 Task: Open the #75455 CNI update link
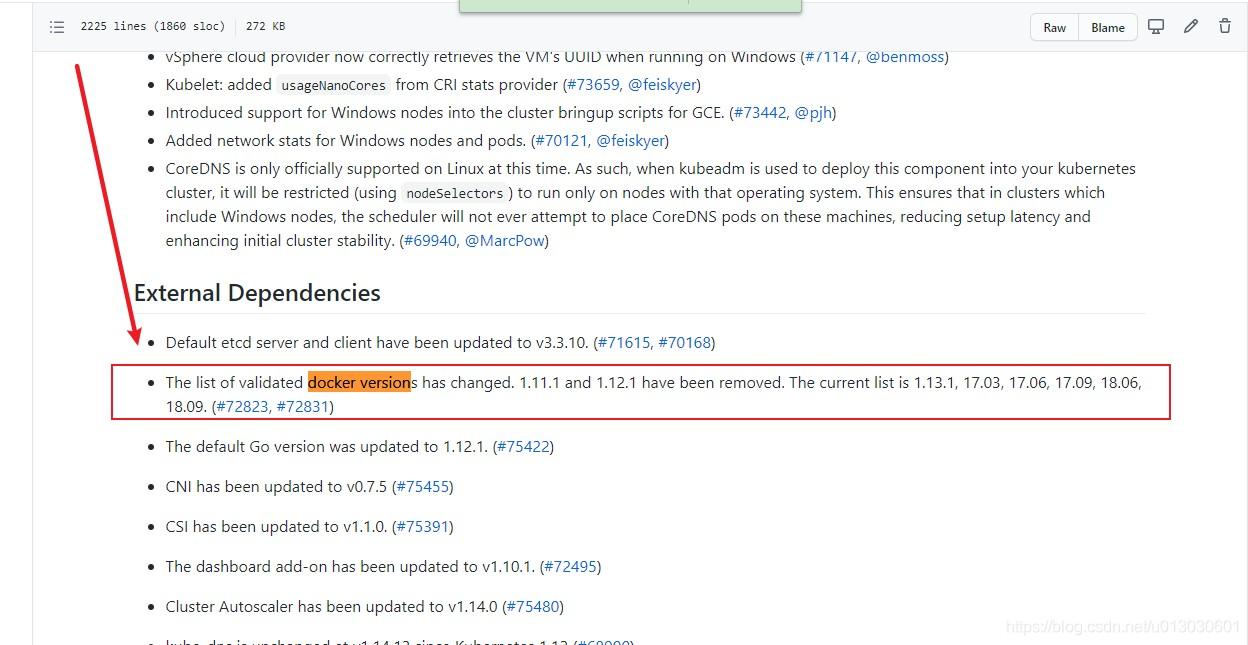pos(423,487)
